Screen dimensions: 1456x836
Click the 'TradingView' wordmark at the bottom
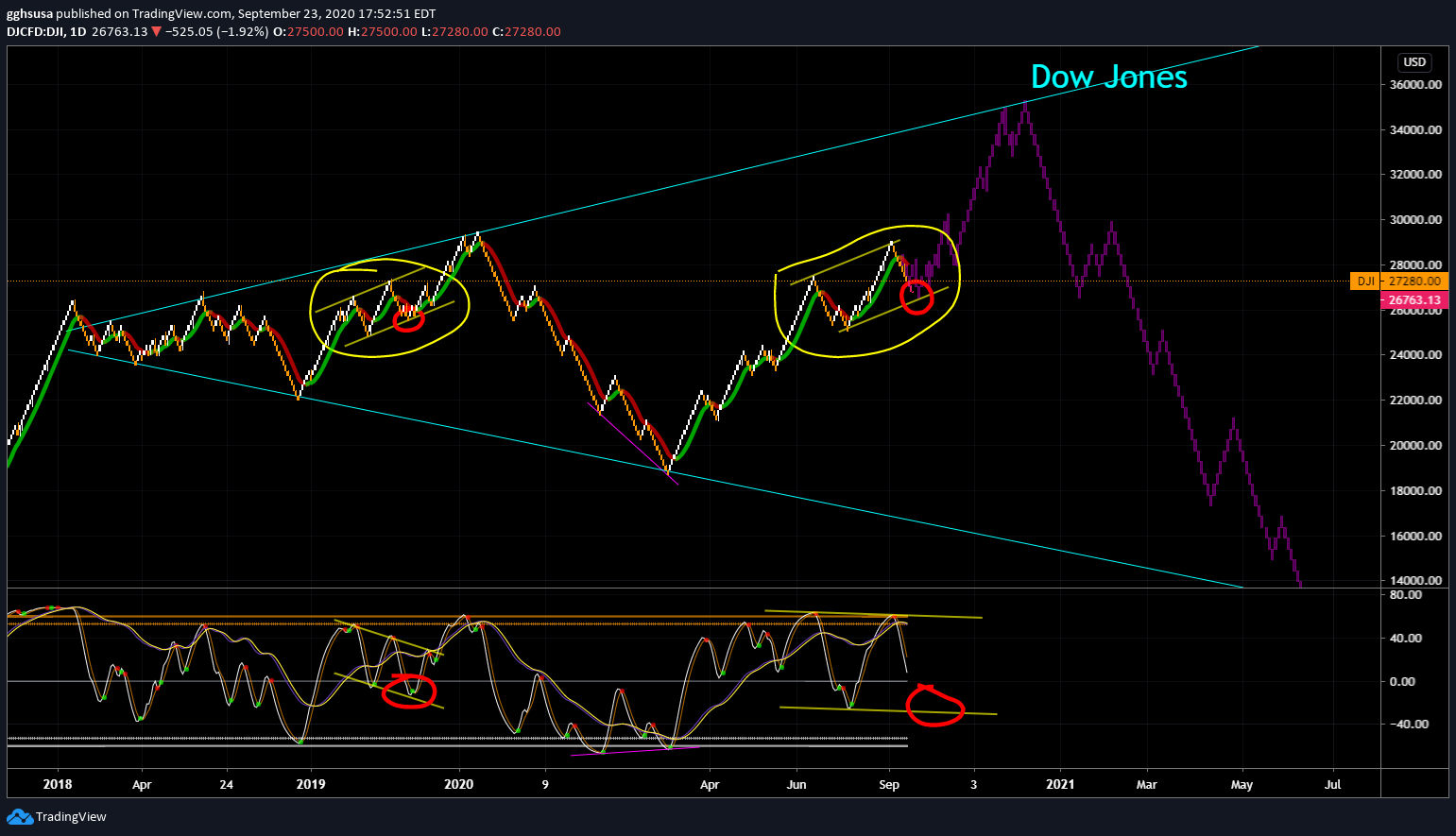click(x=71, y=817)
